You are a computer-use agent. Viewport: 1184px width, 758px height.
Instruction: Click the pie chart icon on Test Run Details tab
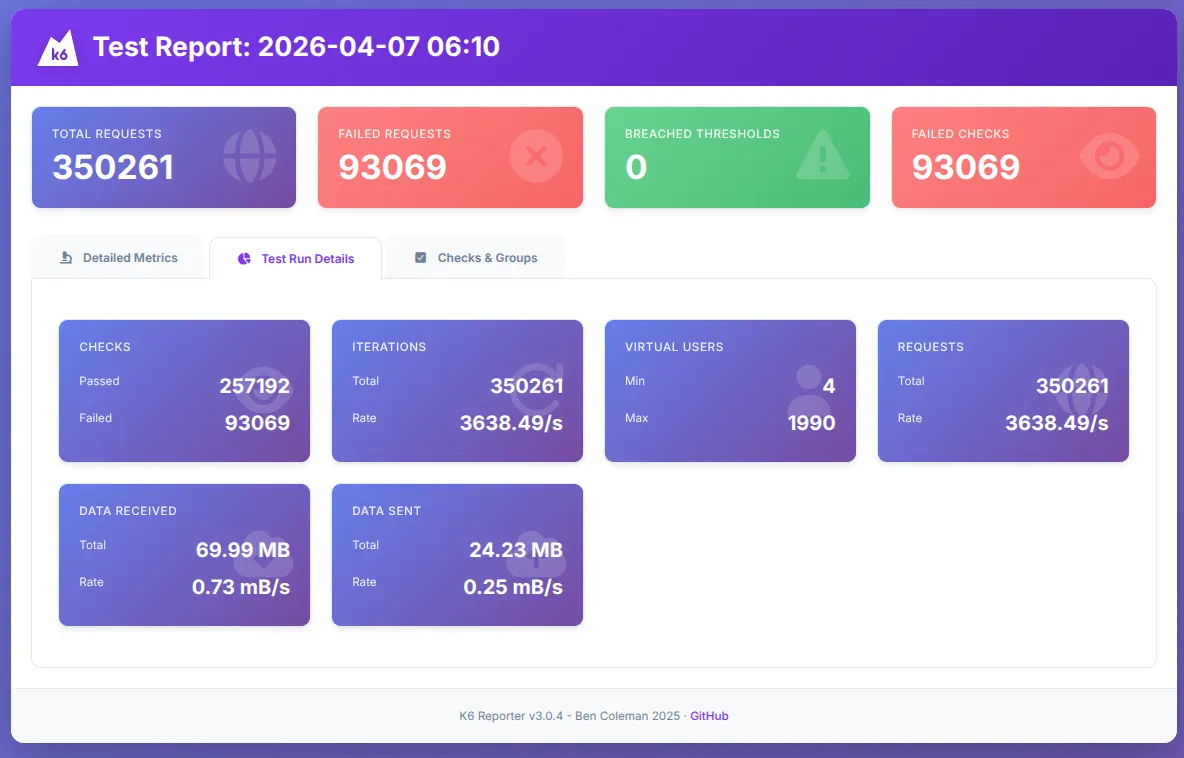[x=244, y=259]
